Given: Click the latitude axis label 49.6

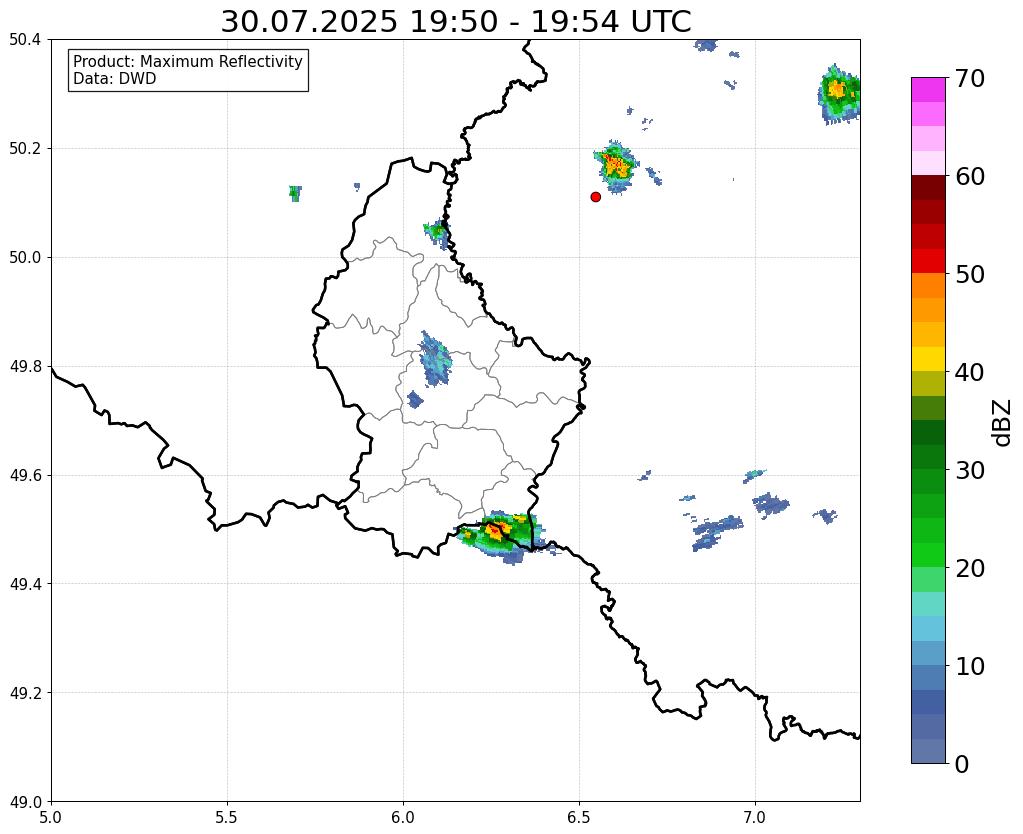Looking at the screenshot, I should pyautogui.click(x=25, y=475).
